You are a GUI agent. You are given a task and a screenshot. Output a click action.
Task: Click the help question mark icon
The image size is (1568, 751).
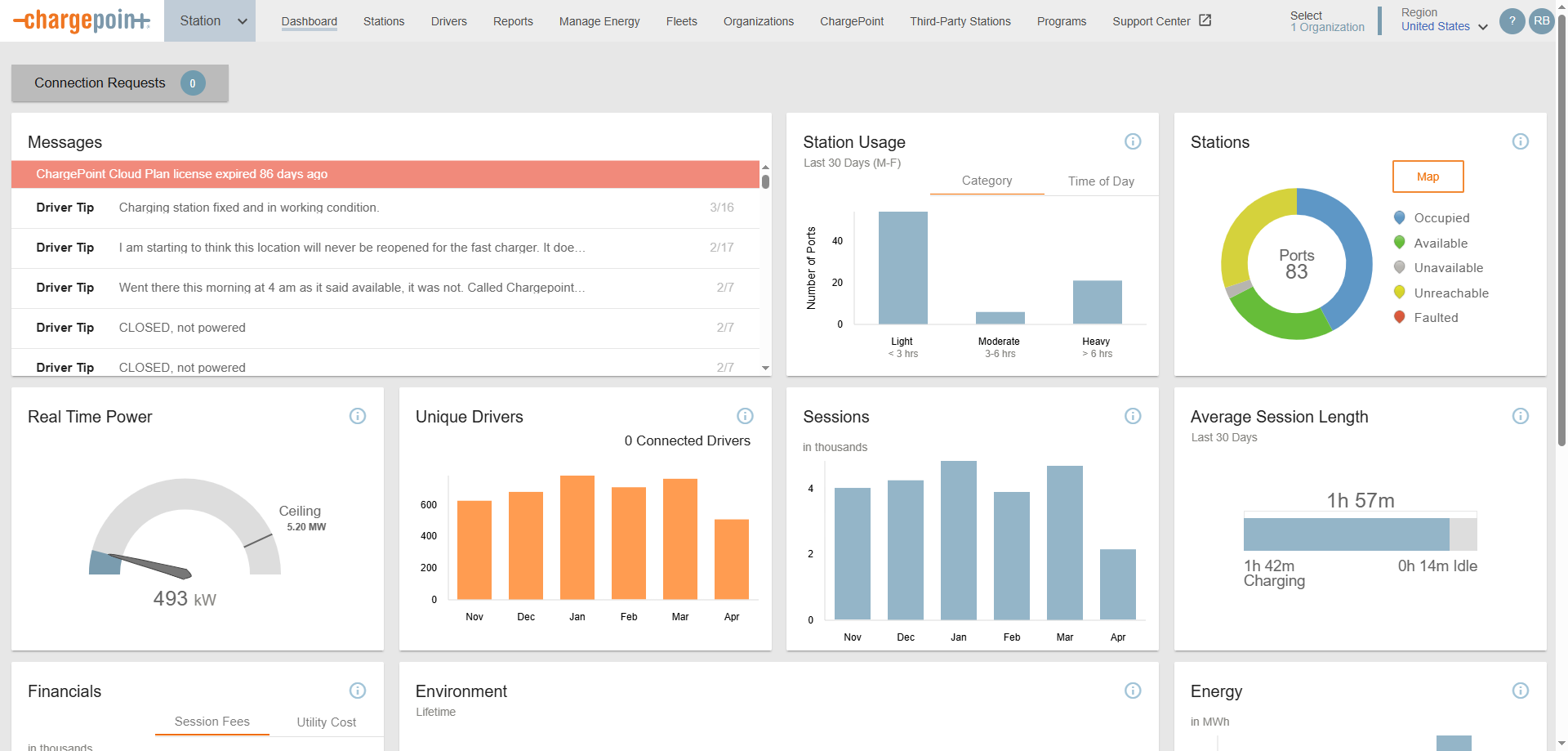(1512, 21)
